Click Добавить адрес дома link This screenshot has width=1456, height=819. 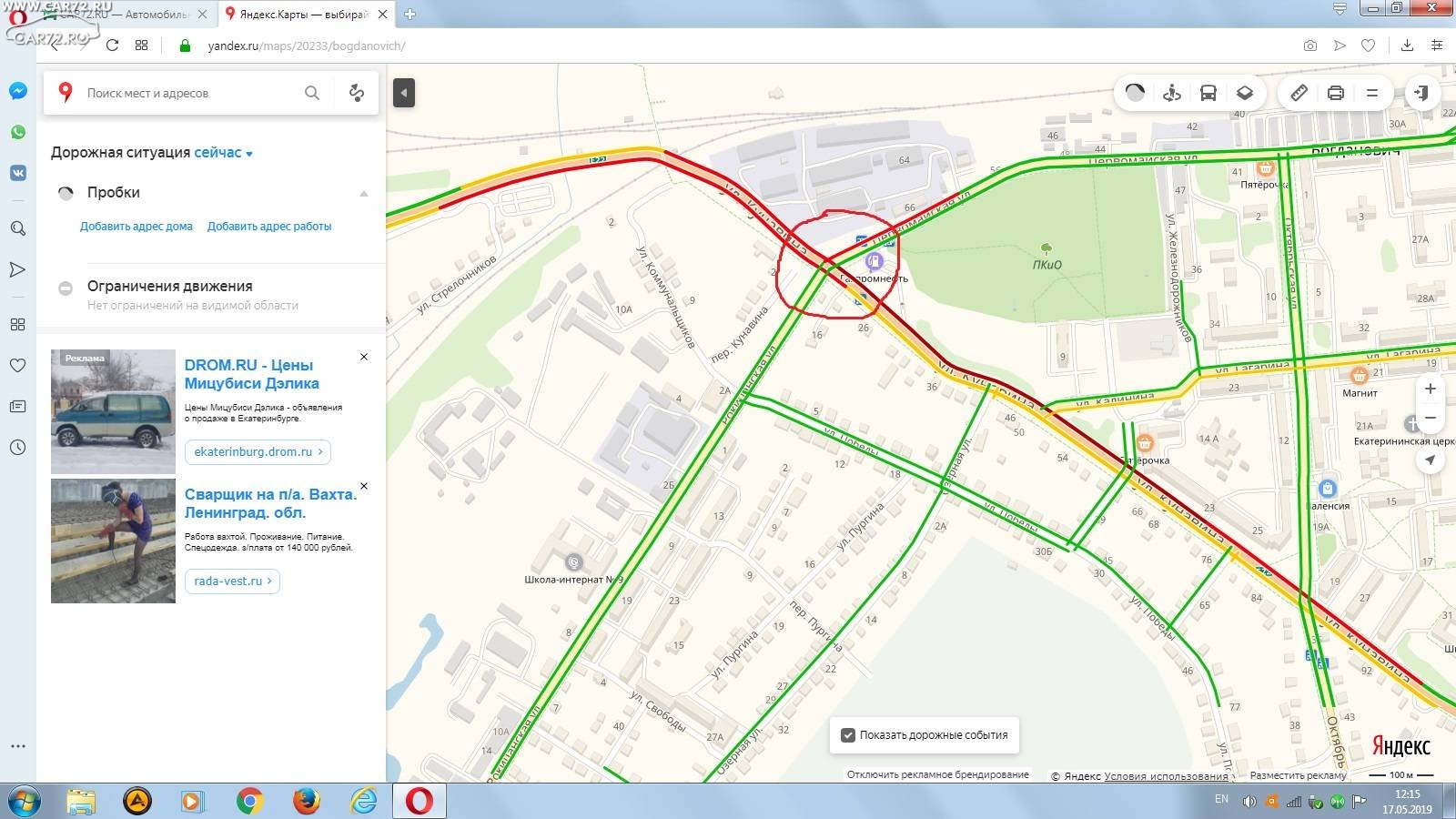[x=136, y=227]
